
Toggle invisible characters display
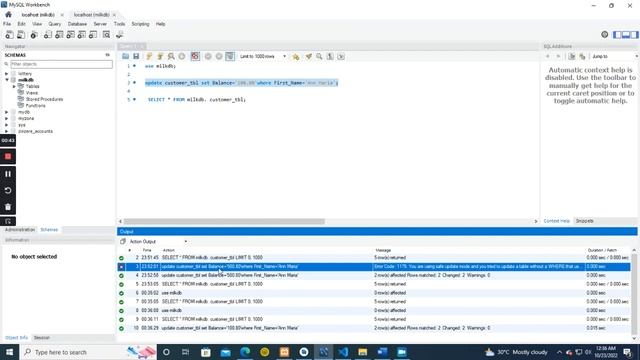(x=330, y=56)
